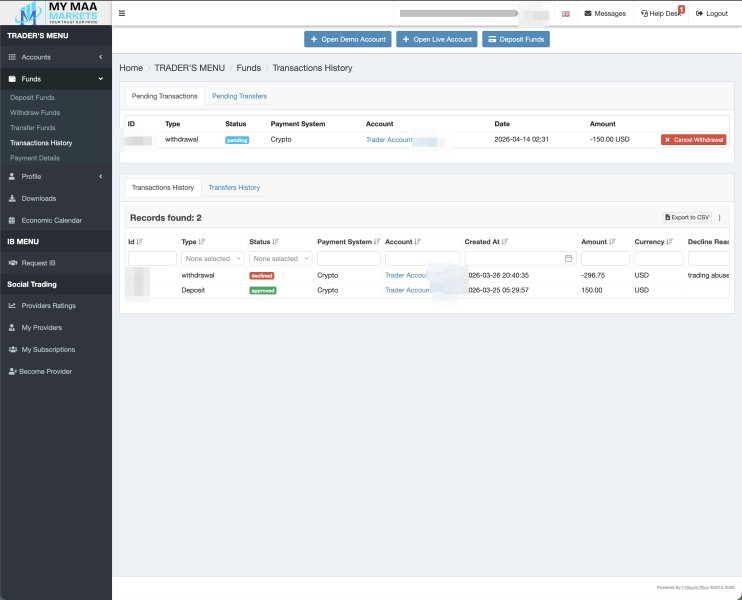
Task: Open Messages envelope in top bar
Action: coord(588,14)
